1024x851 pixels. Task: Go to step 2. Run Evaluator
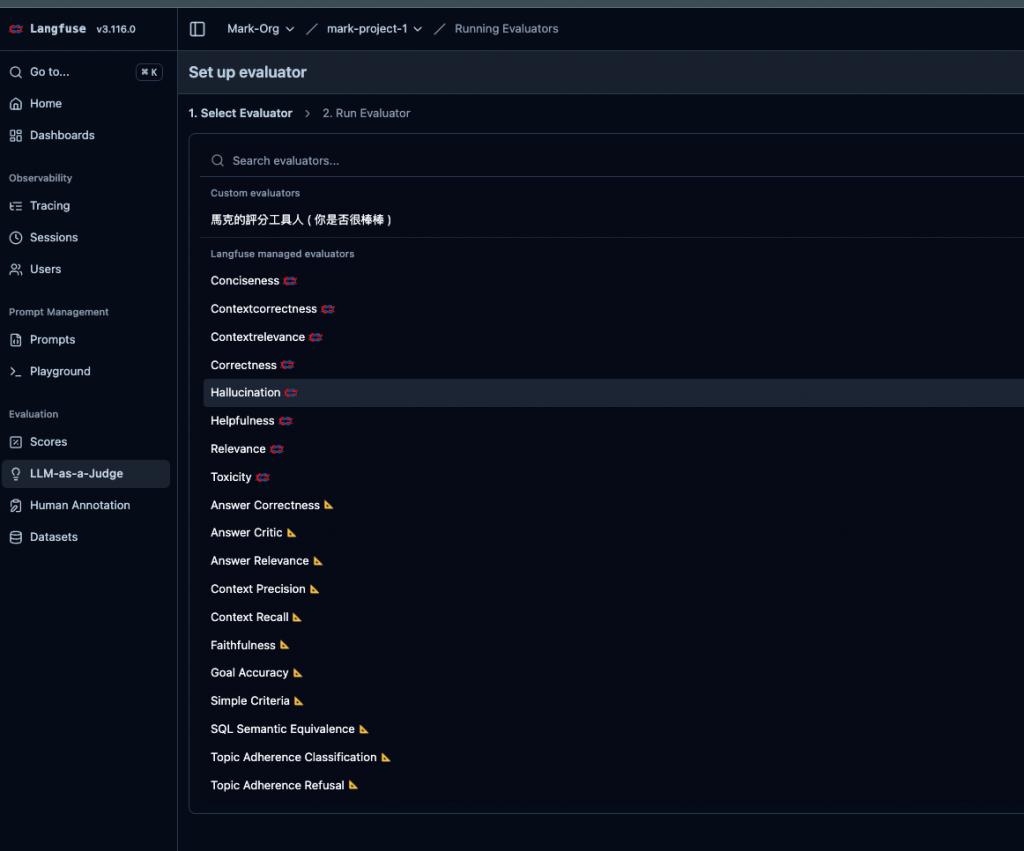tap(366, 113)
